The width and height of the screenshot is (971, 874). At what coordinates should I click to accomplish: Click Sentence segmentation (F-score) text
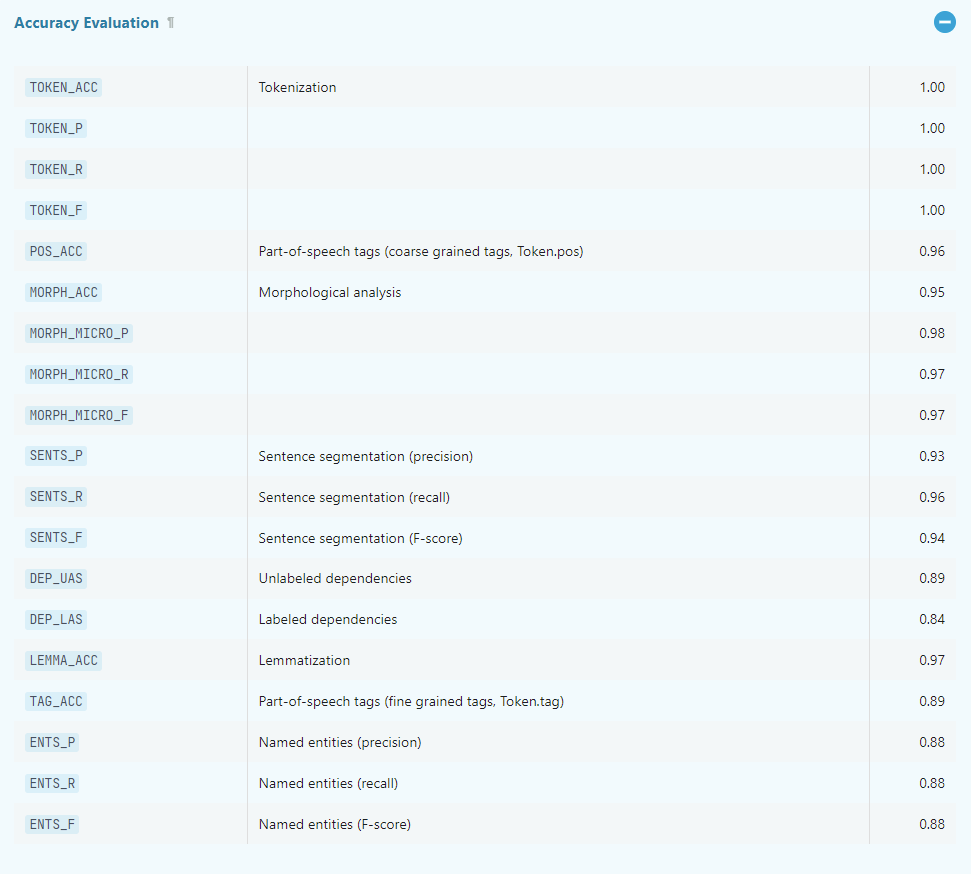[360, 538]
